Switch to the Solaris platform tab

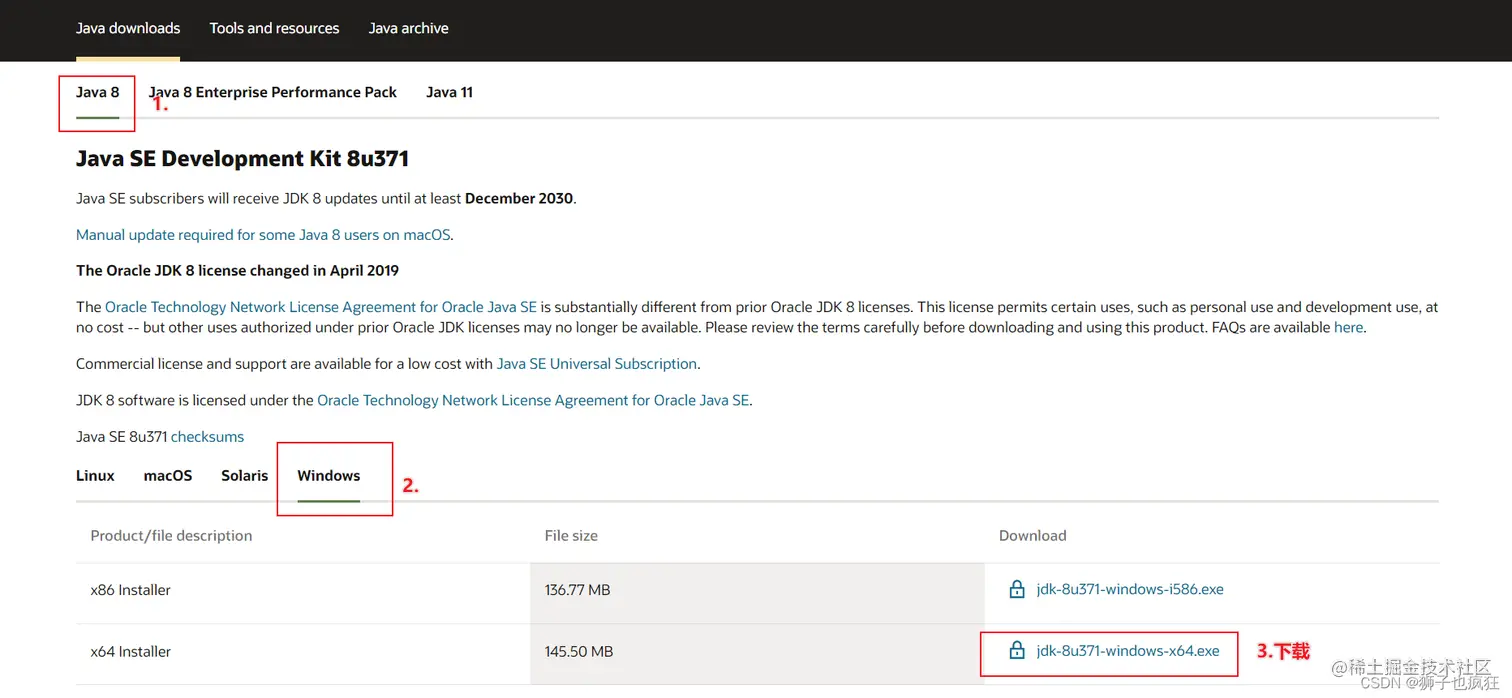click(245, 476)
